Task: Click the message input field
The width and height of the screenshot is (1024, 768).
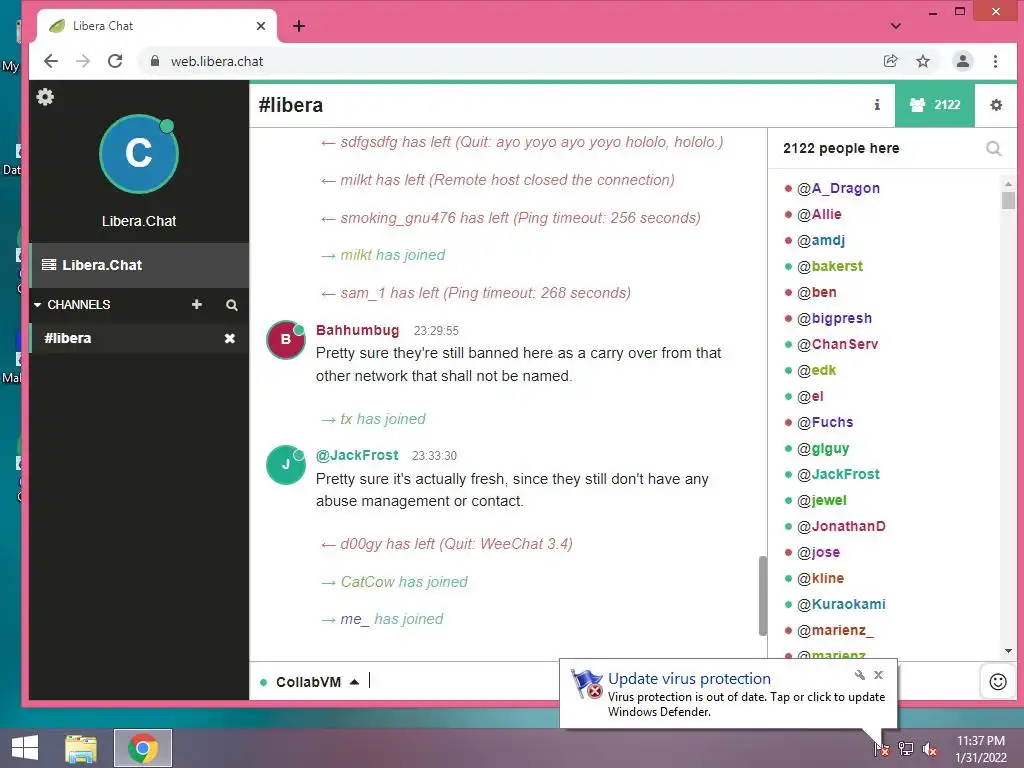Action: 464,681
